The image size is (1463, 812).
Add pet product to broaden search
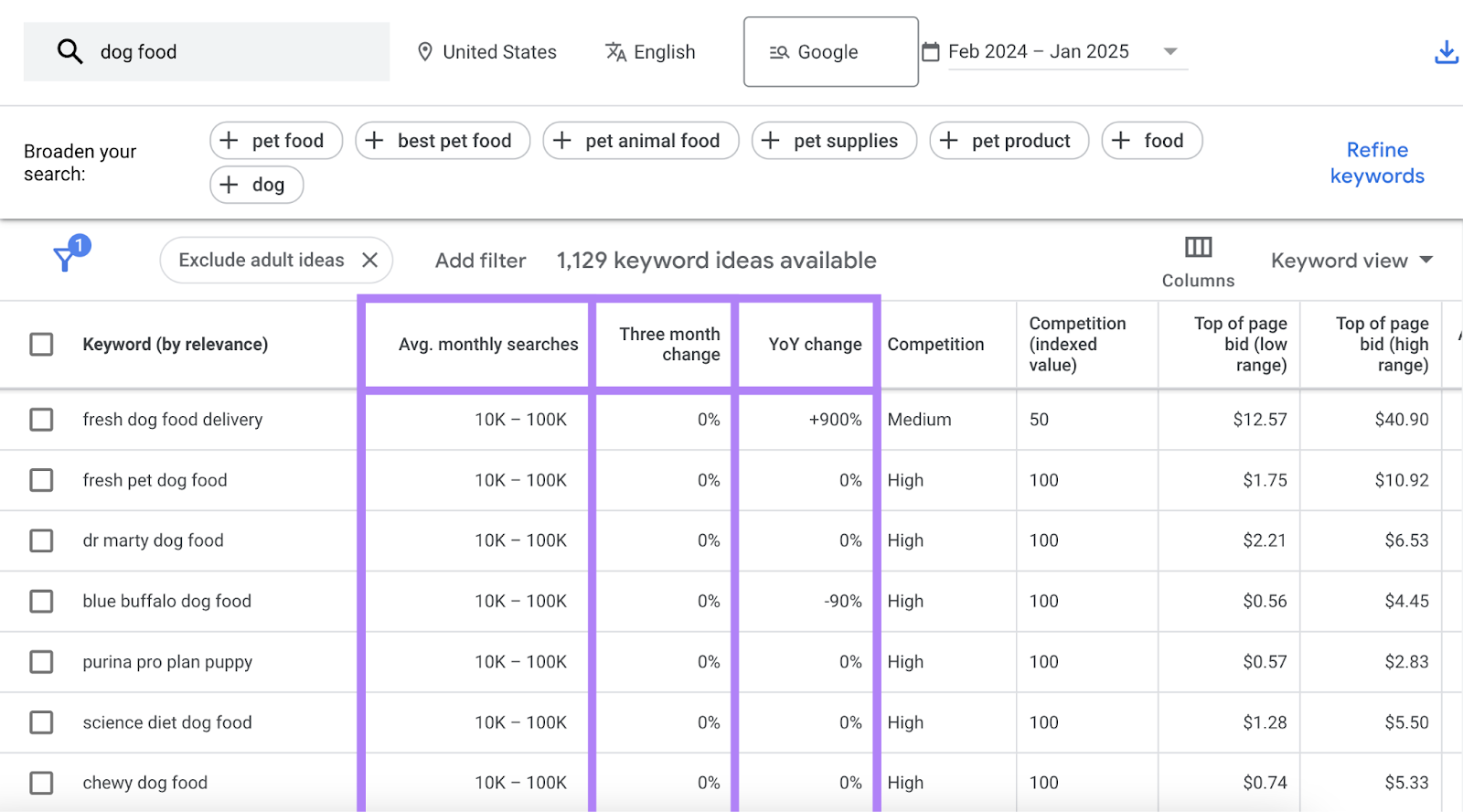click(x=1009, y=141)
